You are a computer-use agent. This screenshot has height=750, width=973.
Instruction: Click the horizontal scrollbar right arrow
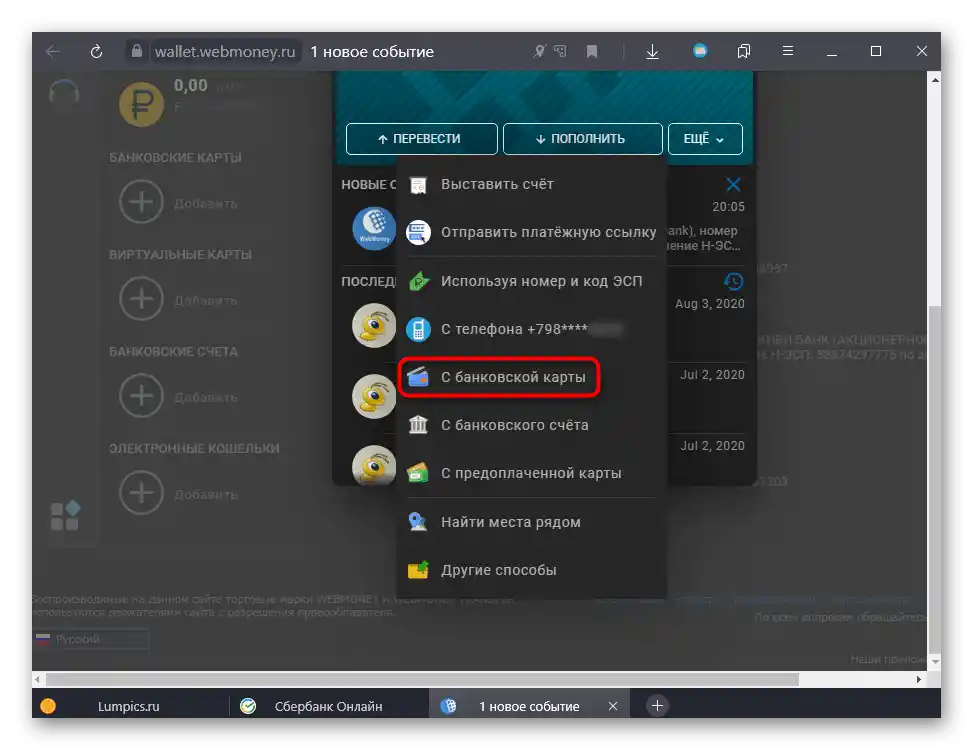tap(918, 679)
